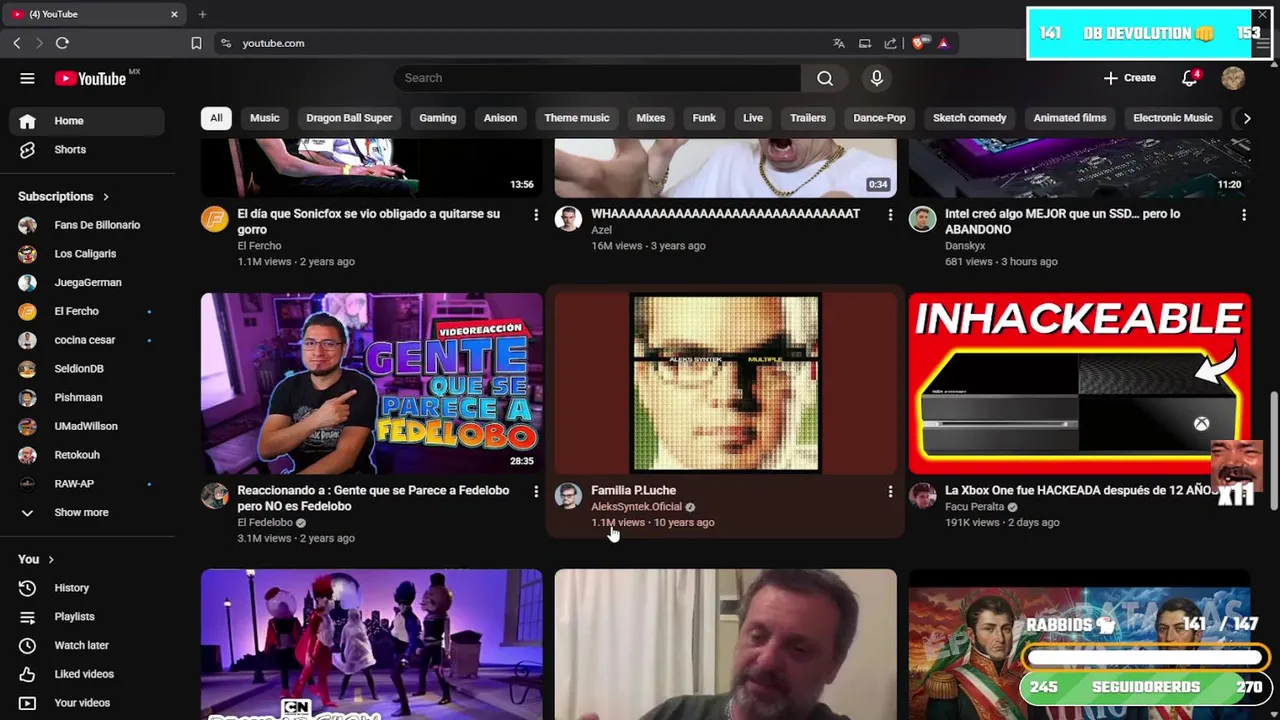The width and height of the screenshot is (1280, 720).
Task: Click Facu Peralta channel avatar
Action: coord(922,496)
